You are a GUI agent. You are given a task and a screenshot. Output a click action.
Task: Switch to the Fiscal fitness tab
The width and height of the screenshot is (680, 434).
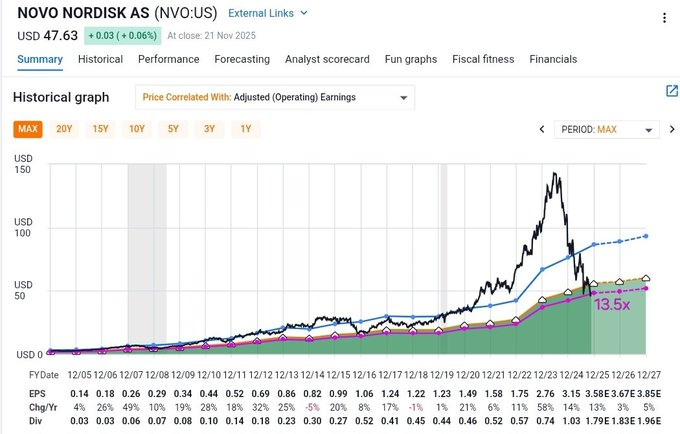click(x=483, y=59)
